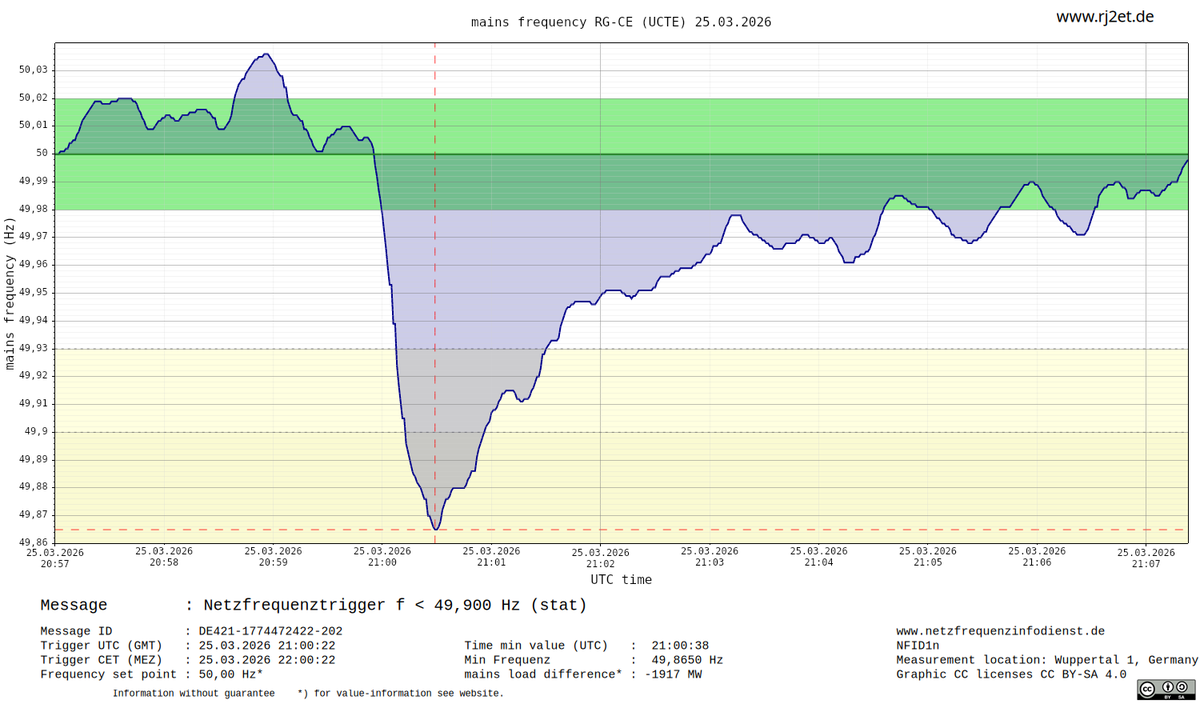Click the 49,91 y-axis tick label
The width and height of the screenshot is (1200, 704).
33,404
